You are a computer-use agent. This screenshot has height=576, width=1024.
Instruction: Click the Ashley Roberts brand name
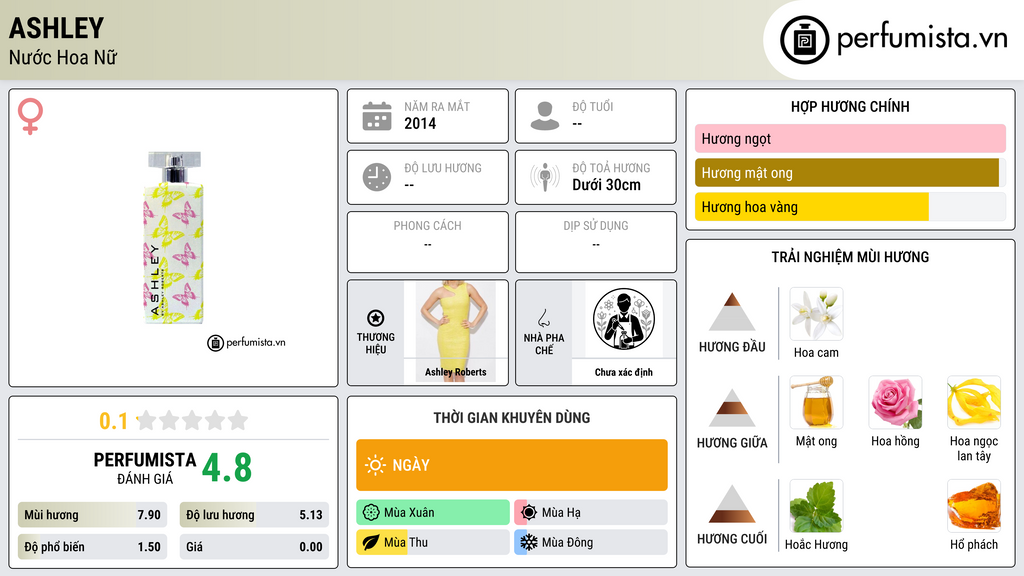[x=456, y=372]
